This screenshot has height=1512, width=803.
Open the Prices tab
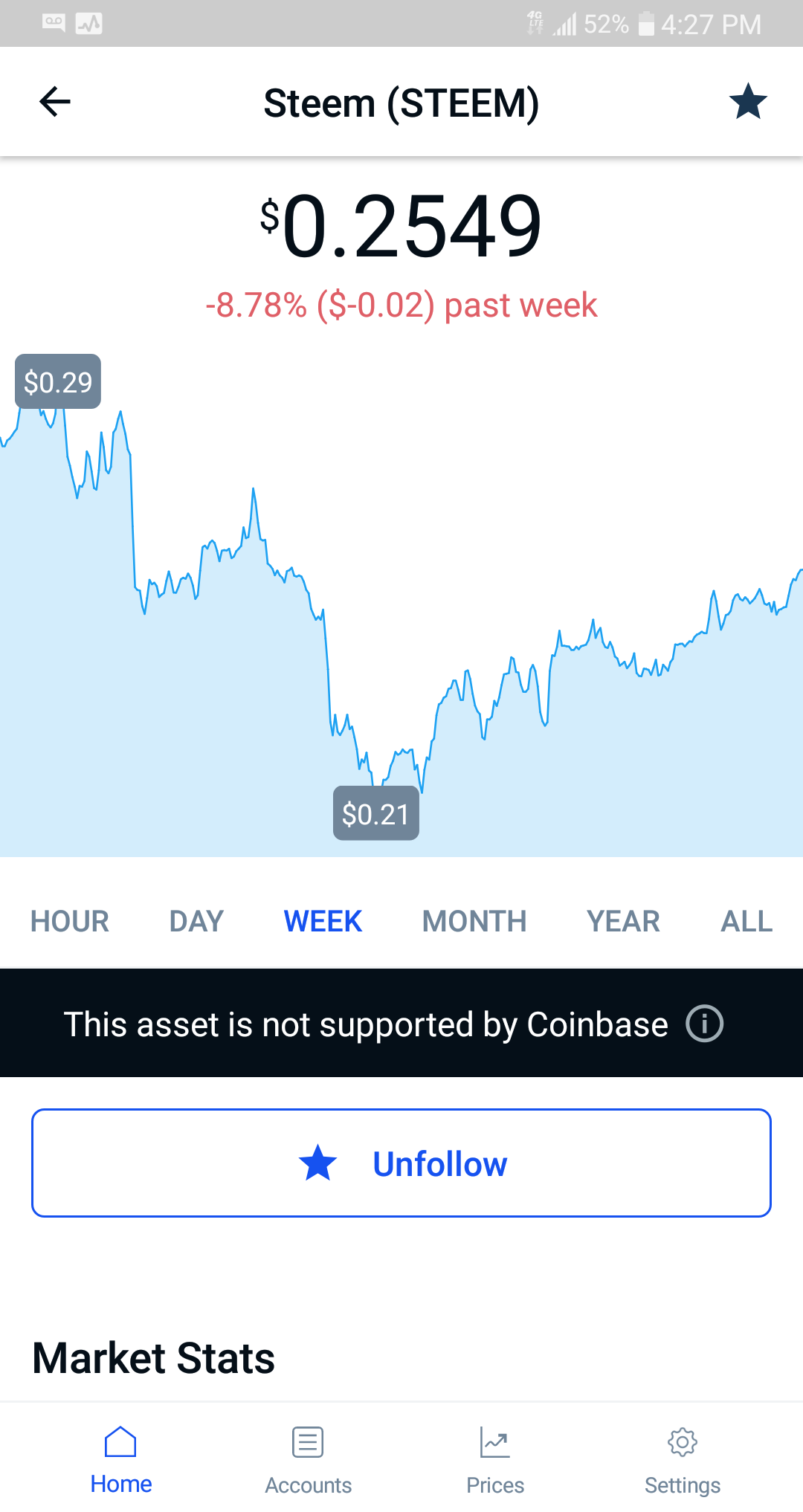click(x=495, y=1460)
